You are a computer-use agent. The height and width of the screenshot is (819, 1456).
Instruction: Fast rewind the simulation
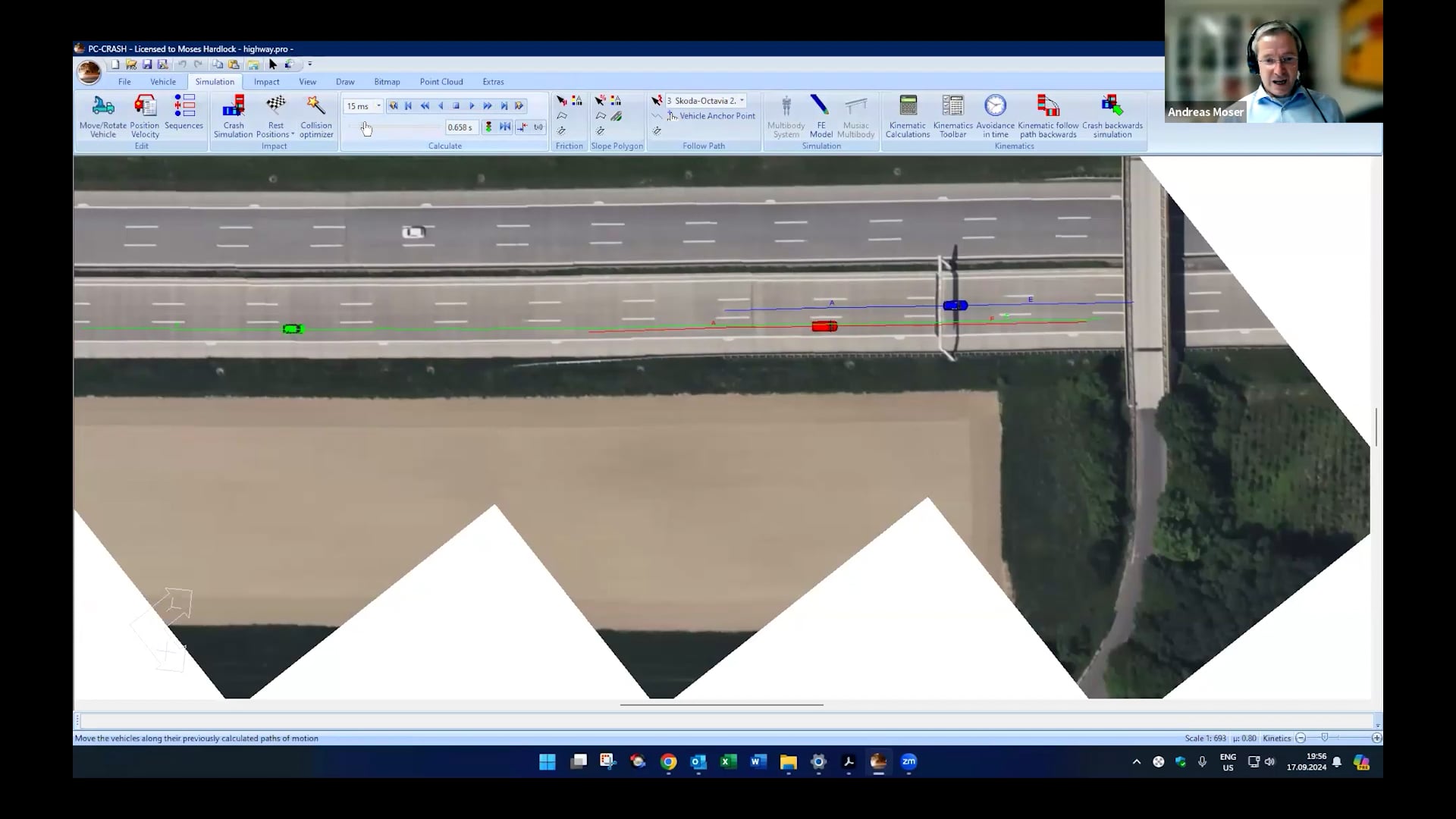(x=425, y=106)
